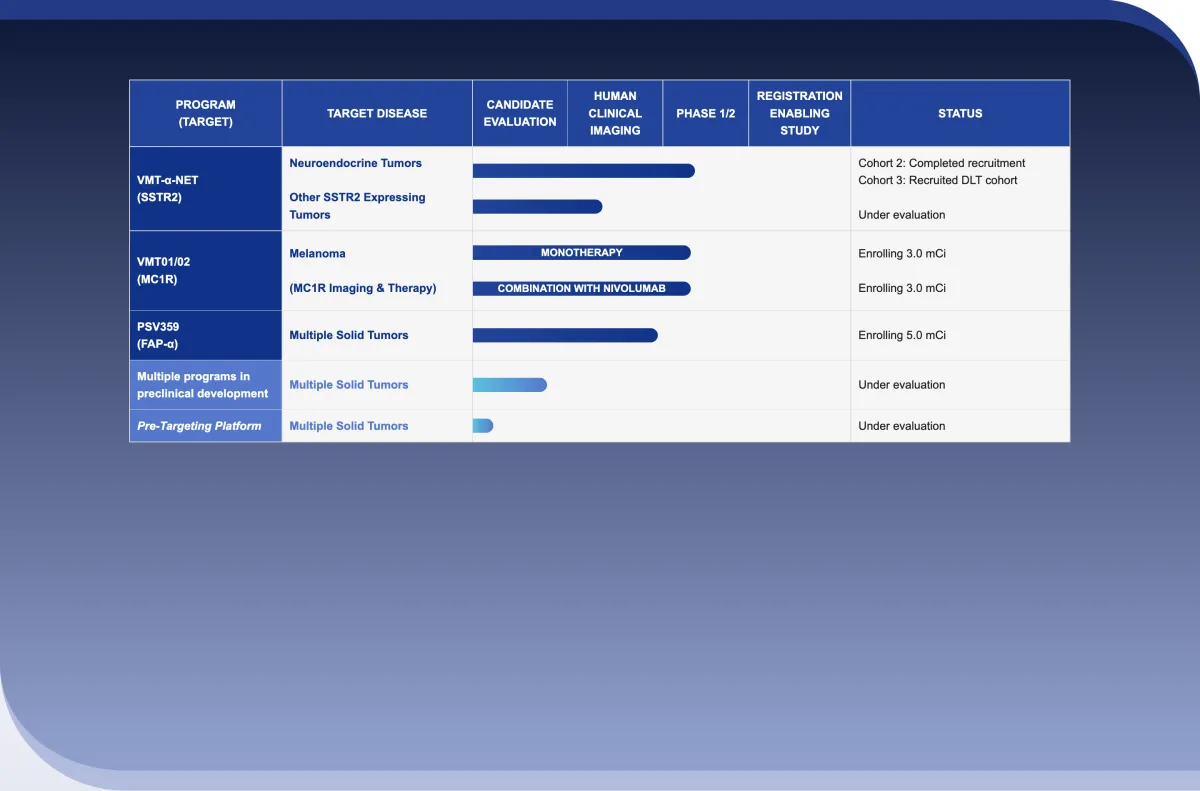The width and height of the screenshot is (1200, 791).
Task: Click the Neuroendocrine Tumors disease label
Action: (355, 163)
